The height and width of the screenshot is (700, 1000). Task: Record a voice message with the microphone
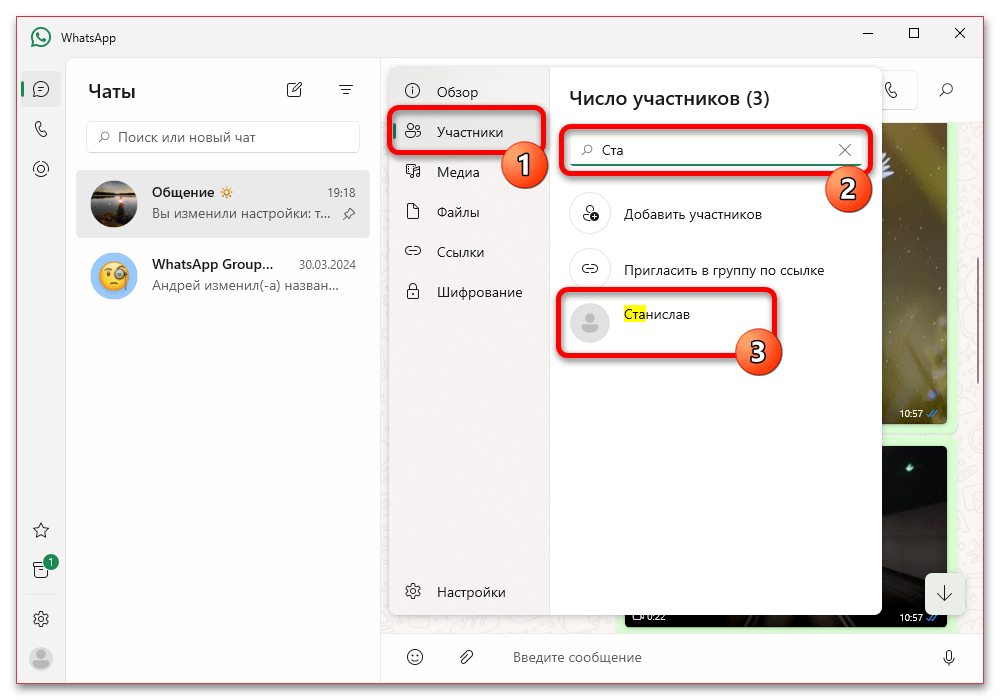[949, 657]
